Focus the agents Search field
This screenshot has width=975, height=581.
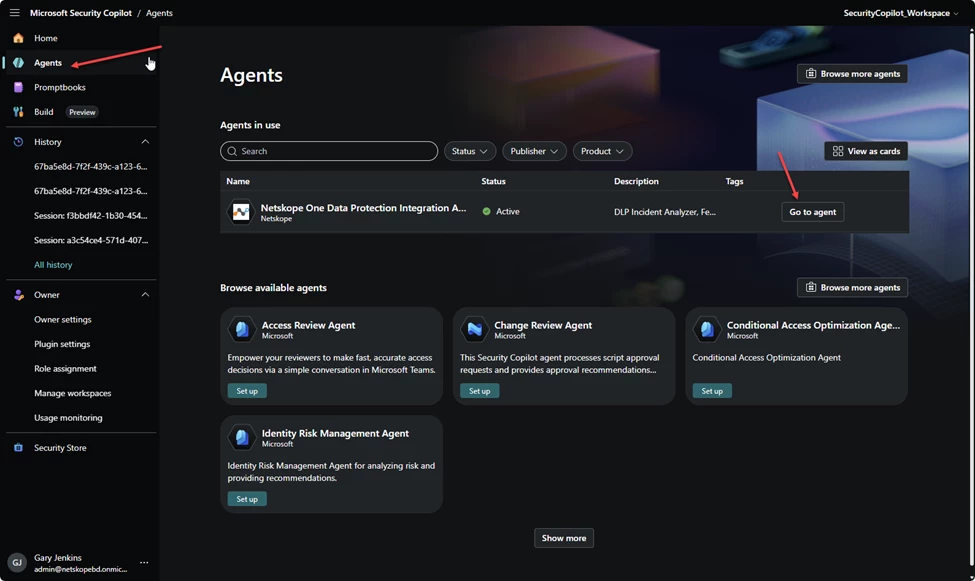329,151
